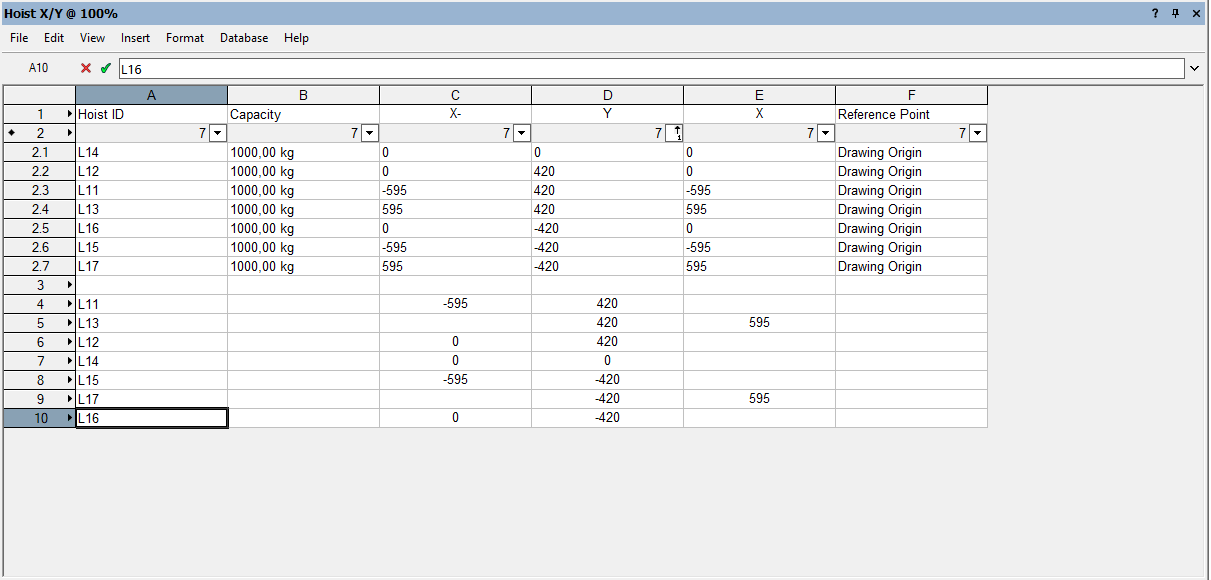Select column B header
The width and height of the screenshot is (1211, 580).
tap(303, 95)
